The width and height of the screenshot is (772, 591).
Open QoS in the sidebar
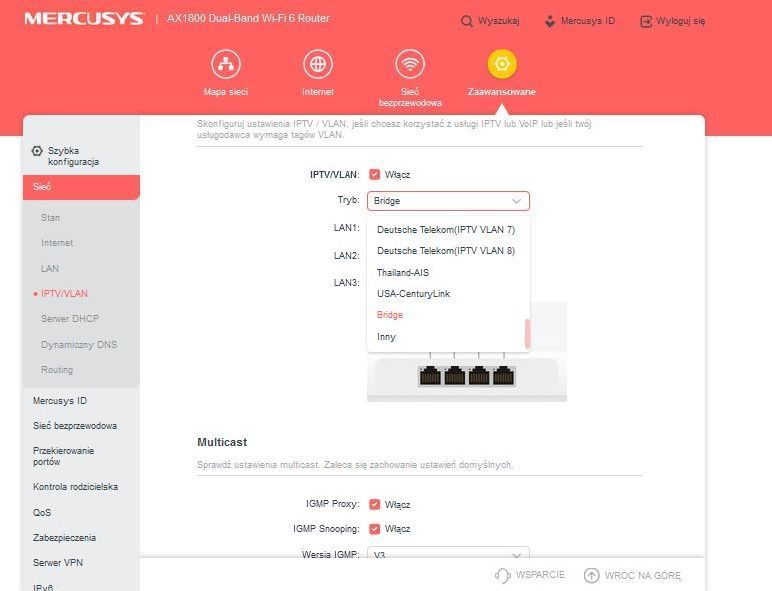42,512
